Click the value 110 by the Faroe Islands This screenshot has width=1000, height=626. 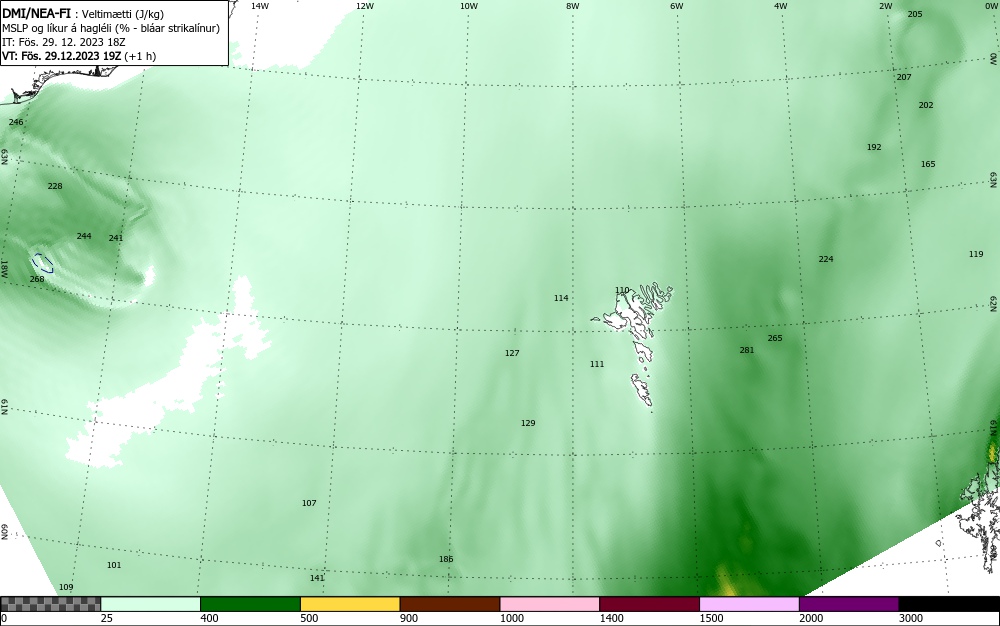[622, 290]
